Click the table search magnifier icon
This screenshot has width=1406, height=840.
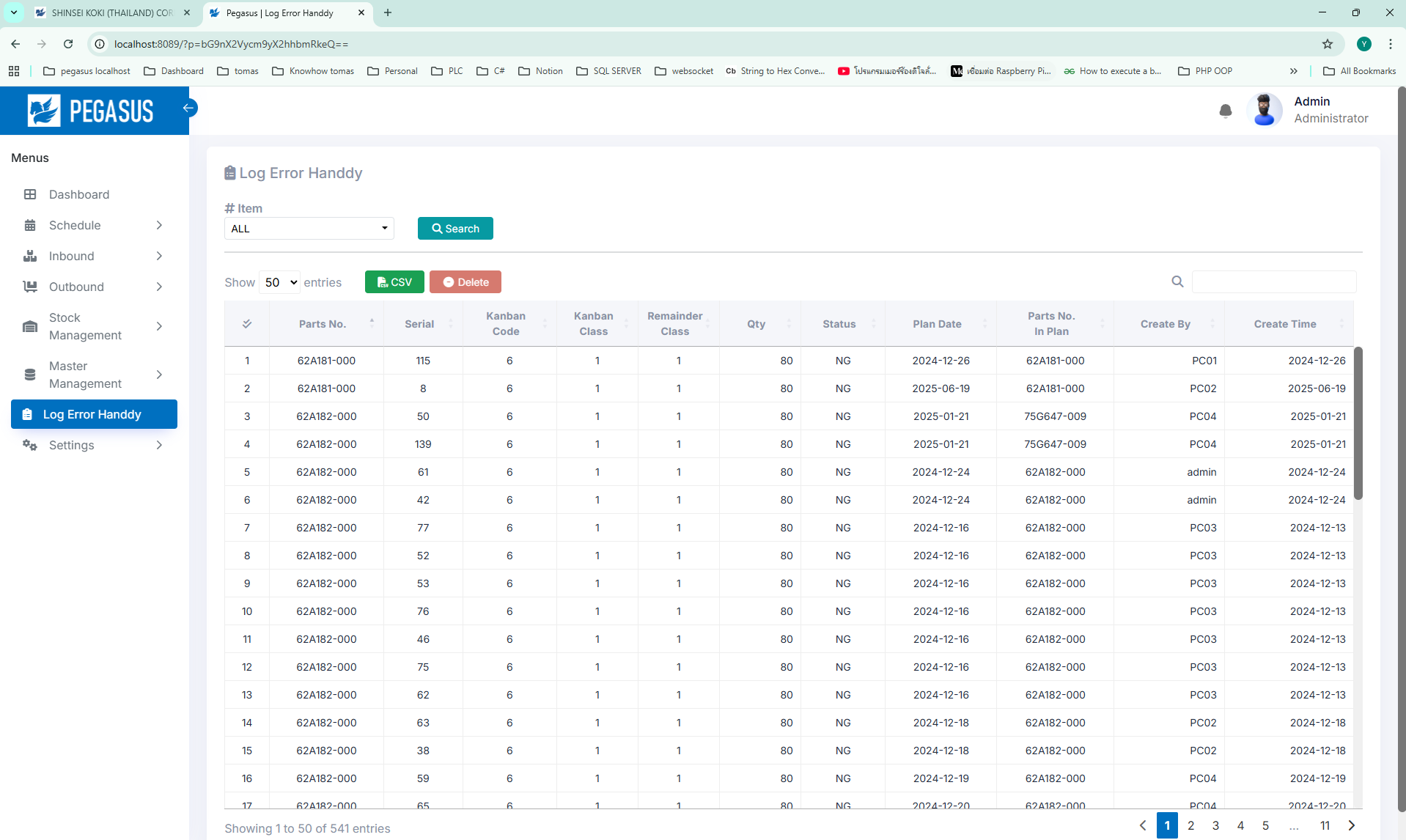click(1177, 281)
